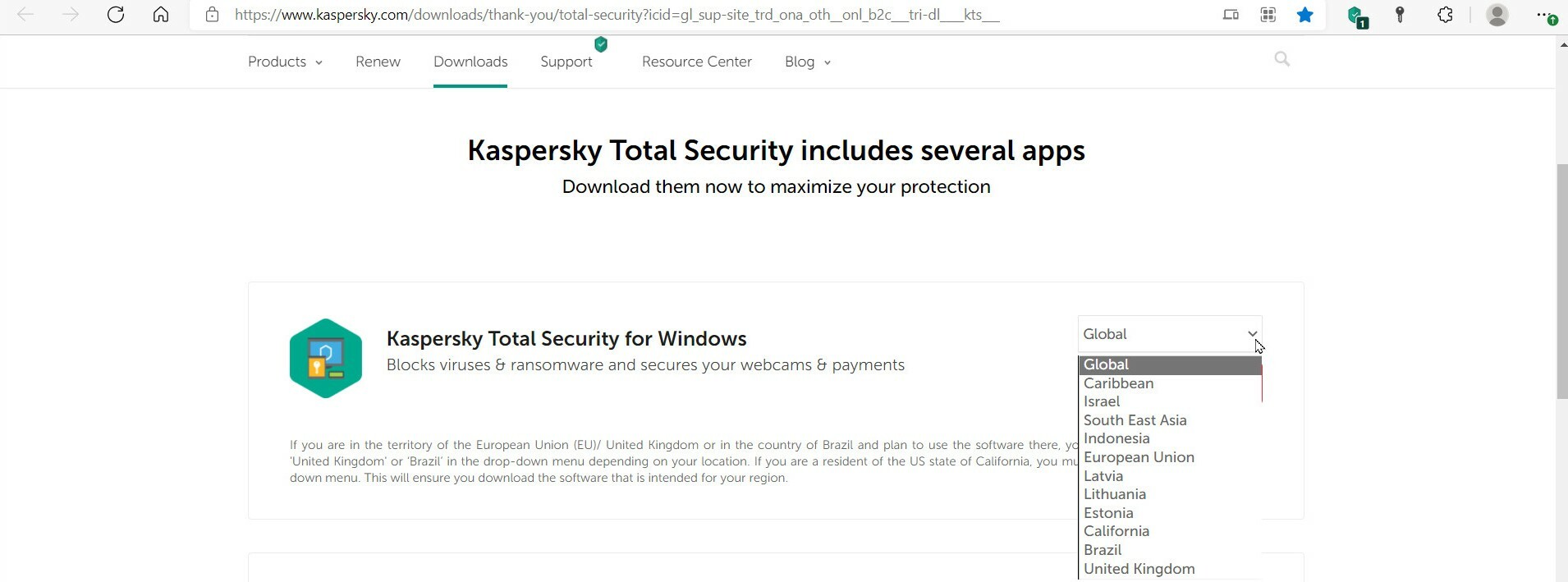Select European Union from region list

pyautogui.click(x=1139, y=457)
